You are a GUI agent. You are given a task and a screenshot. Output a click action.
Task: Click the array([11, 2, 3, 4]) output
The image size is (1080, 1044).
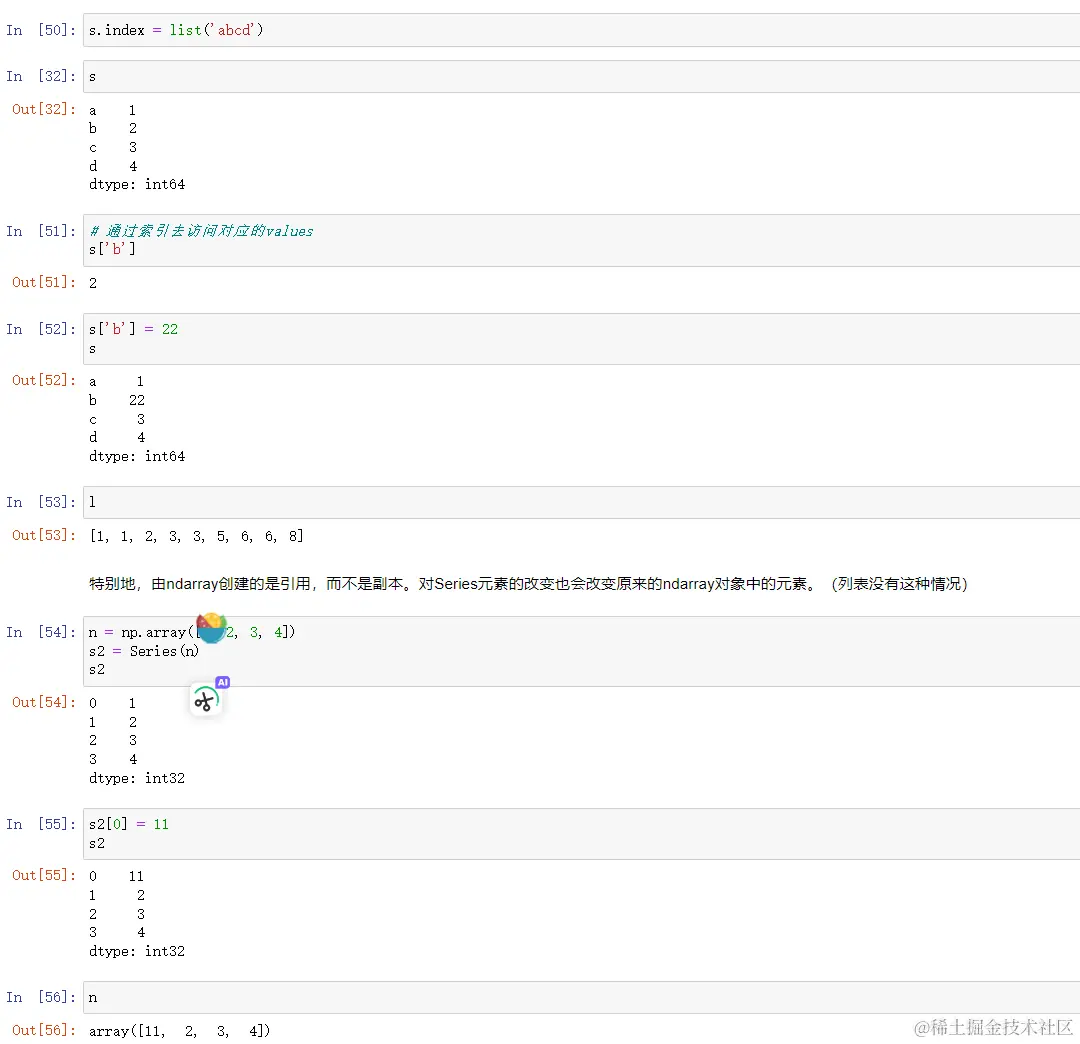click(x=180, y=1031)
